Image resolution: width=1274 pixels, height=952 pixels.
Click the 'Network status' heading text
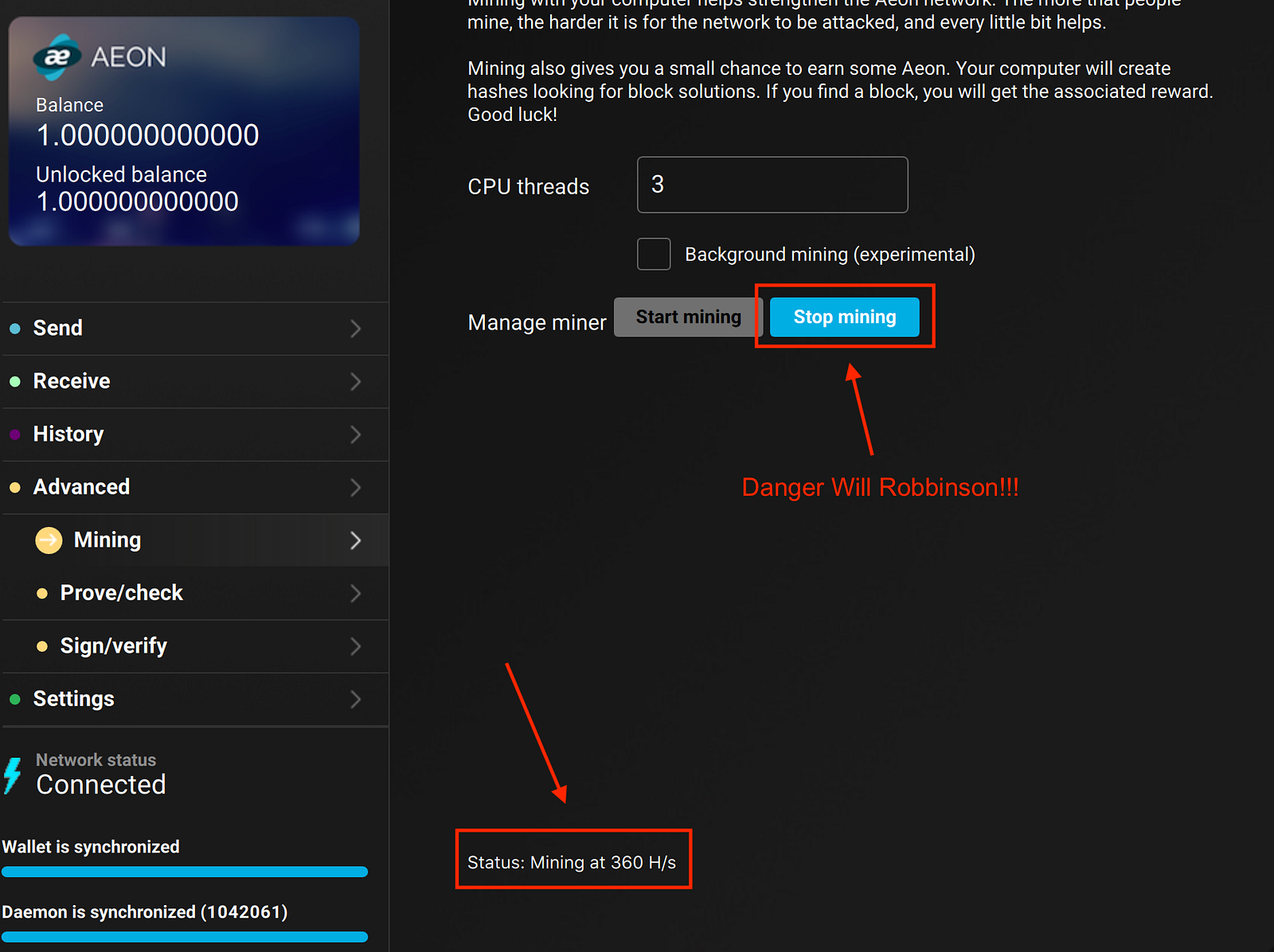96,760
